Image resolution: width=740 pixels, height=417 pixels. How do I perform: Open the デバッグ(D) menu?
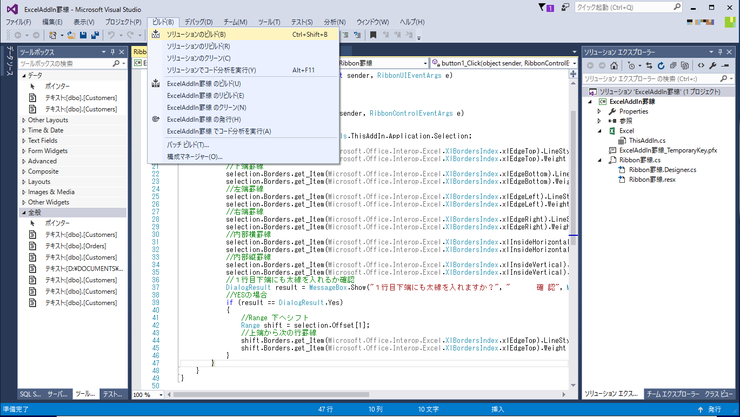pos(198,22)
